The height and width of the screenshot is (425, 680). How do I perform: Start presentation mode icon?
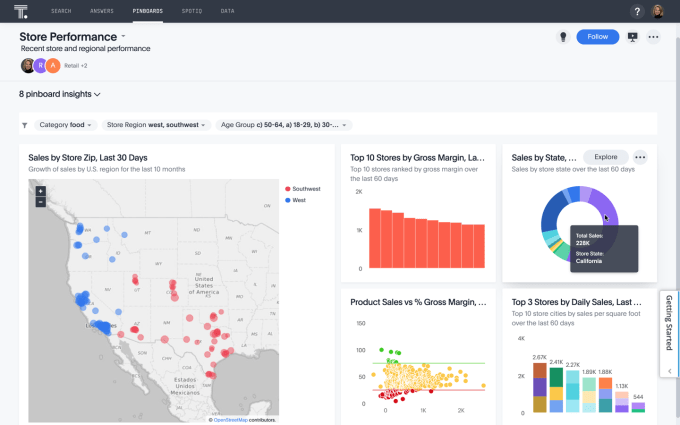click(632, 37)
